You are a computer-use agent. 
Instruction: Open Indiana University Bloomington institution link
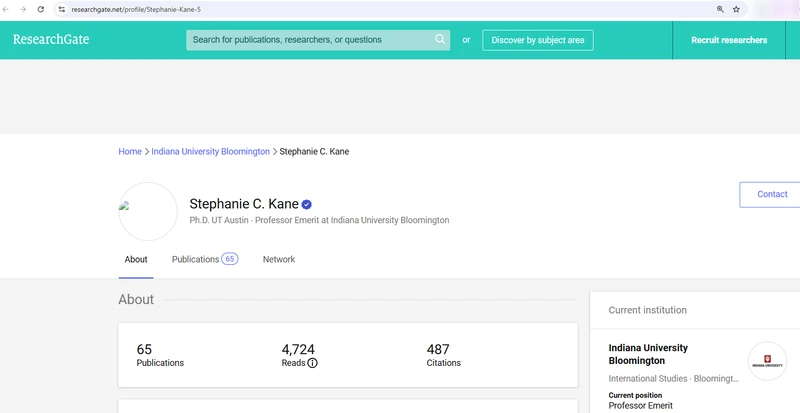(x=648, y=354)
